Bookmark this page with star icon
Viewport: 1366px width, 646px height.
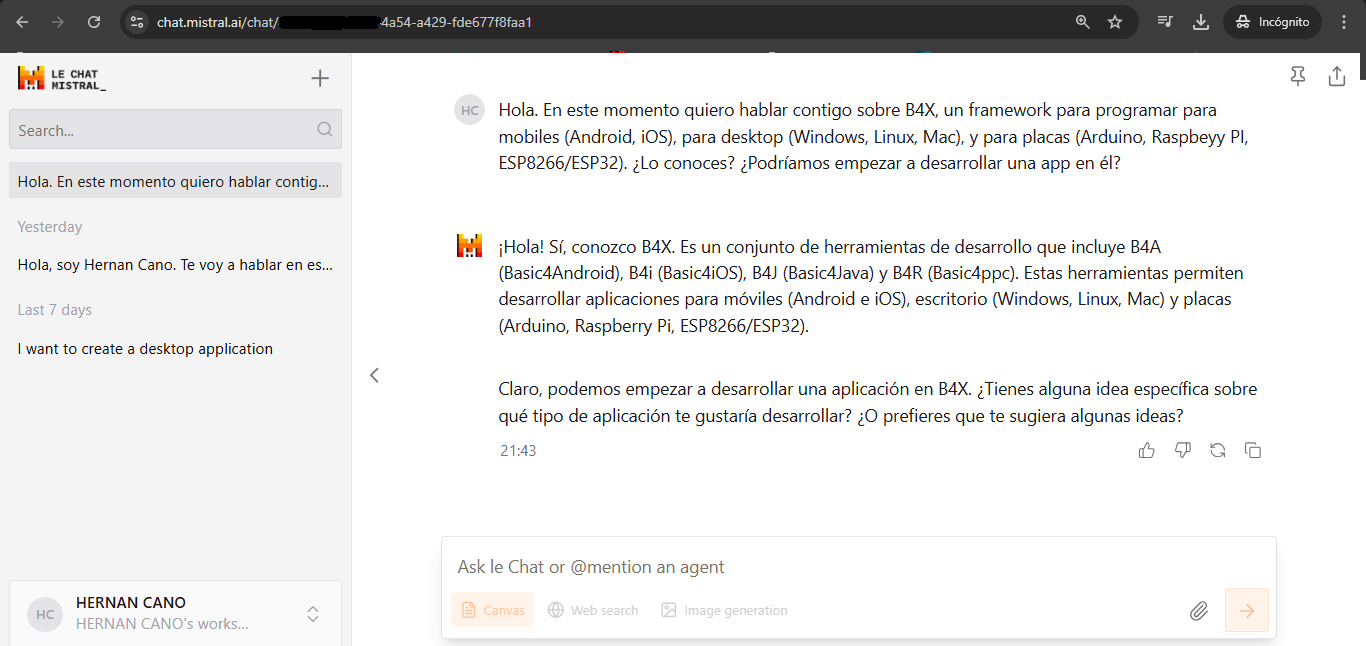point(1115,22)
